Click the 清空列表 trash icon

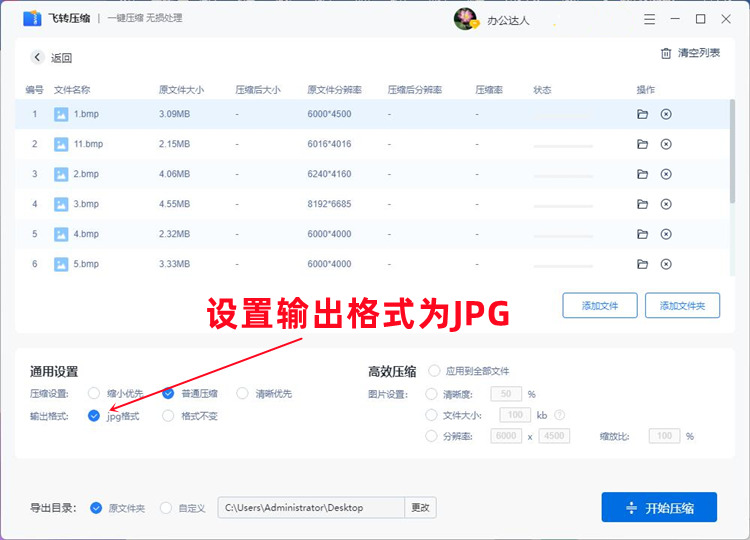[x=665, y=53]
